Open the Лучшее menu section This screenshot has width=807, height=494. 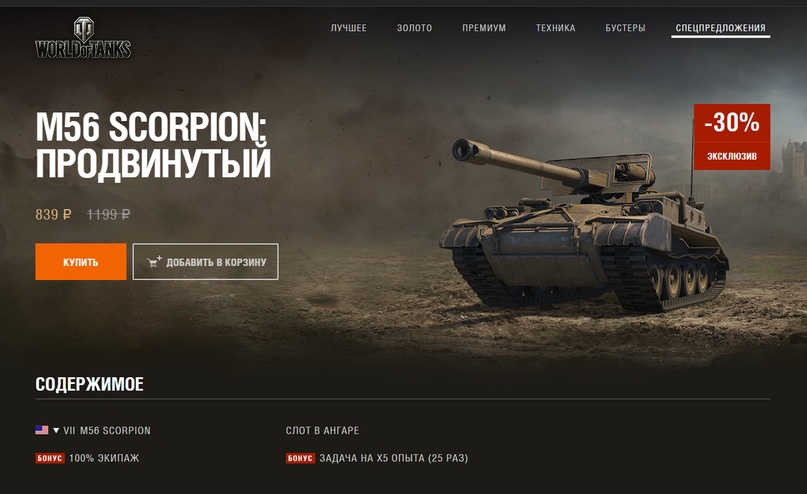click(348, 28)
